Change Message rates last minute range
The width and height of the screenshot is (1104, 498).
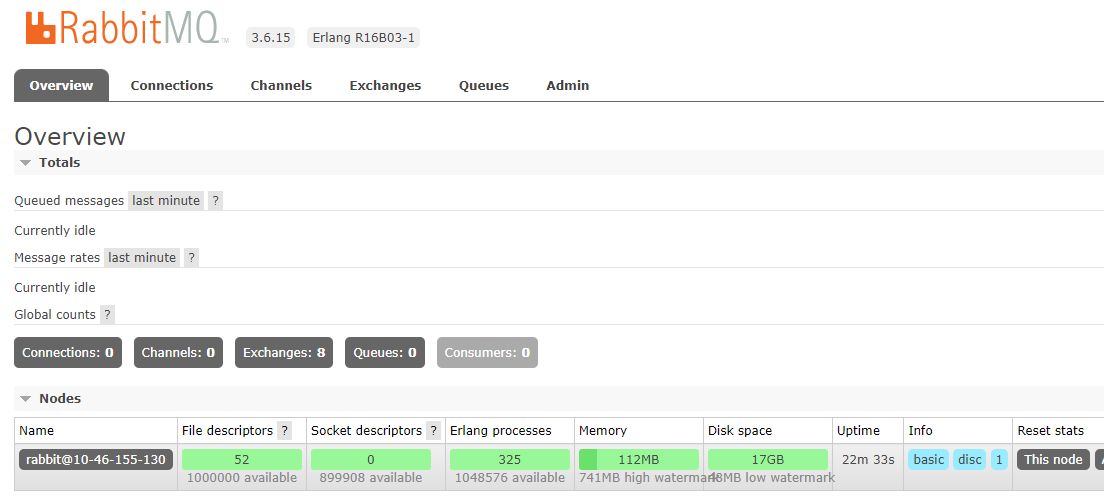142,258
